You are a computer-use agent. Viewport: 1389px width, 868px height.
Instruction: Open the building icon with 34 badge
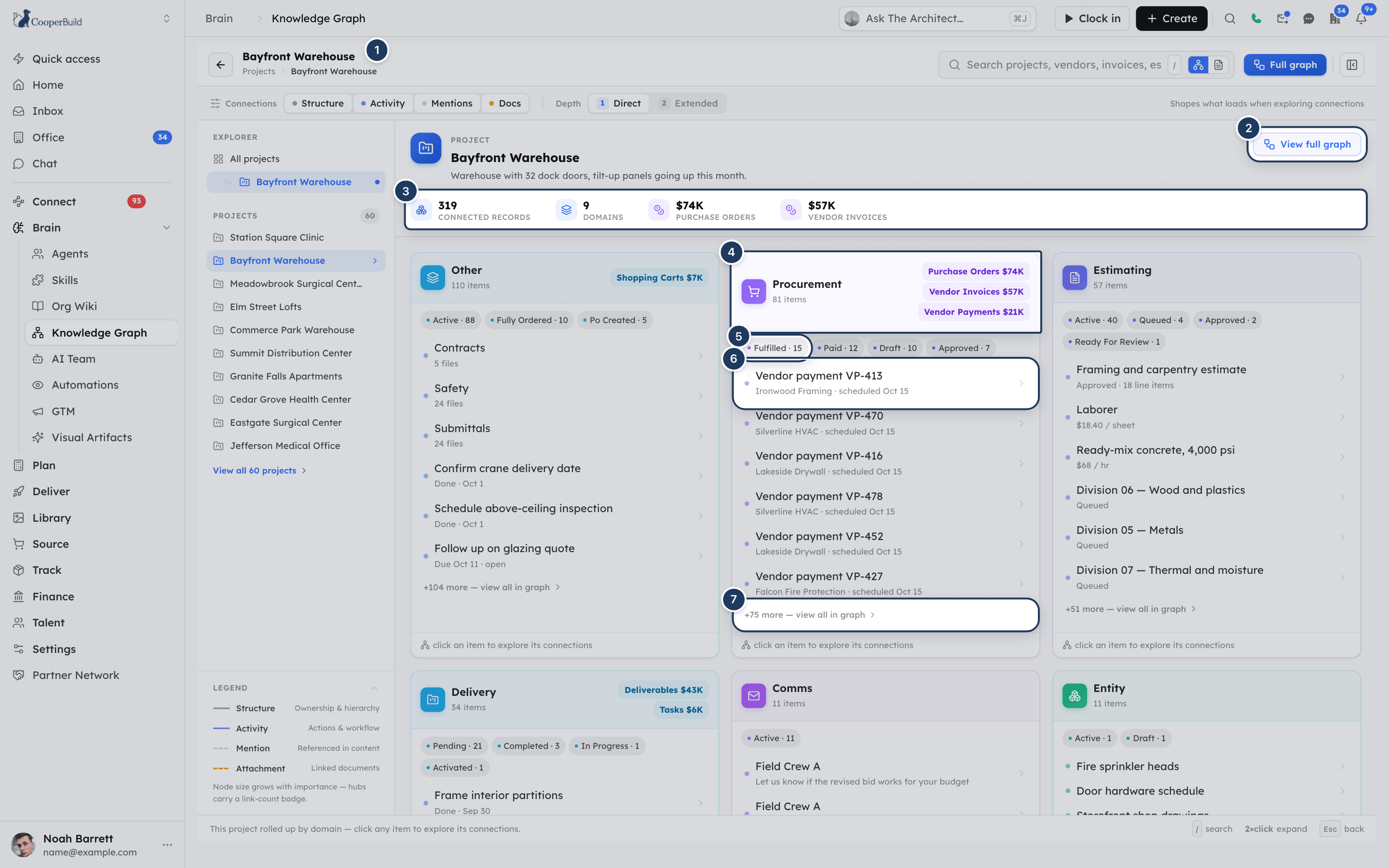pyautogui.click(x=1335, y=18)
